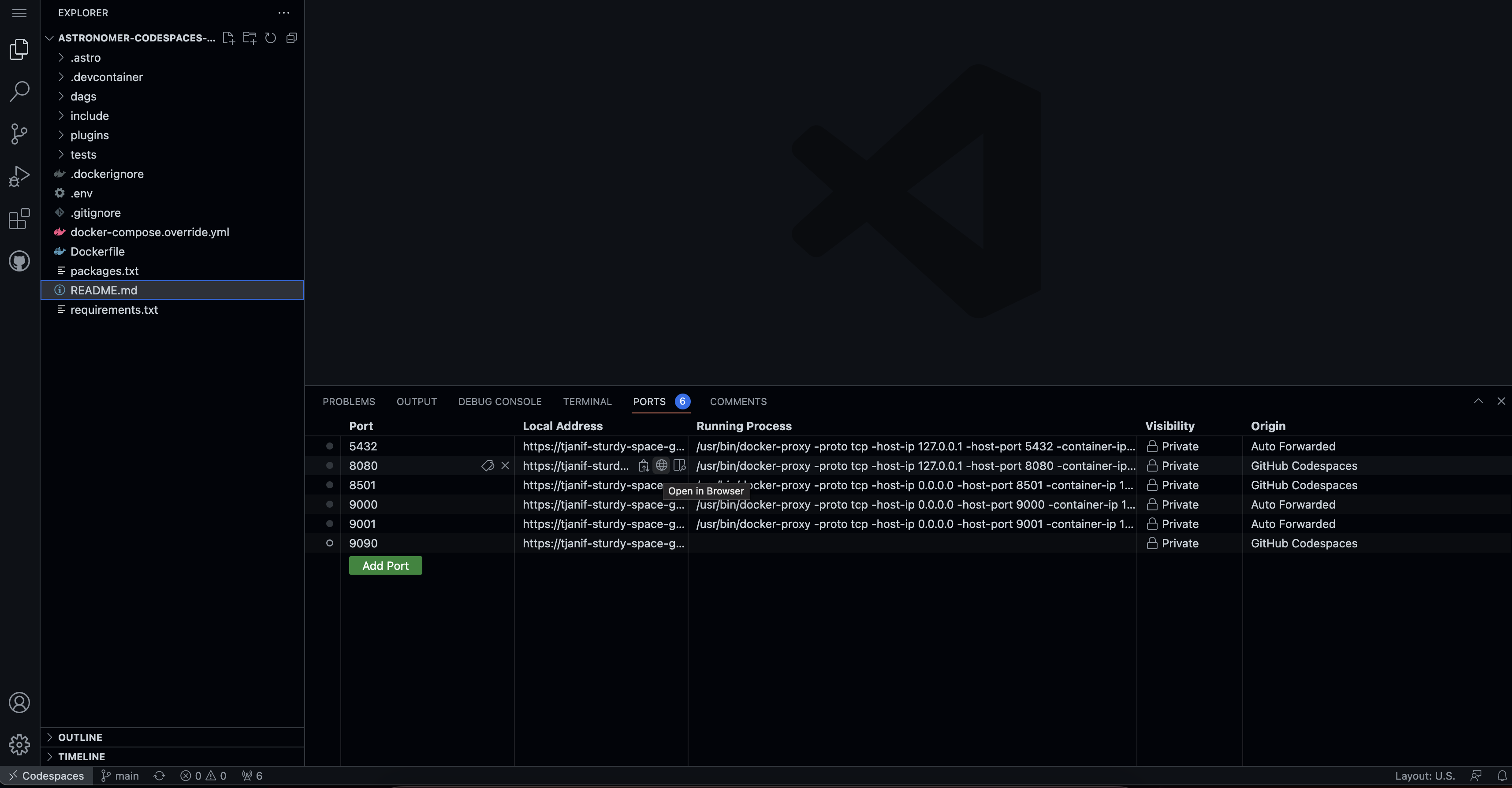Viewport: 1512px width, 788px height.
Task: Refresh the Explorer file tree
Action: pos(271,38)
